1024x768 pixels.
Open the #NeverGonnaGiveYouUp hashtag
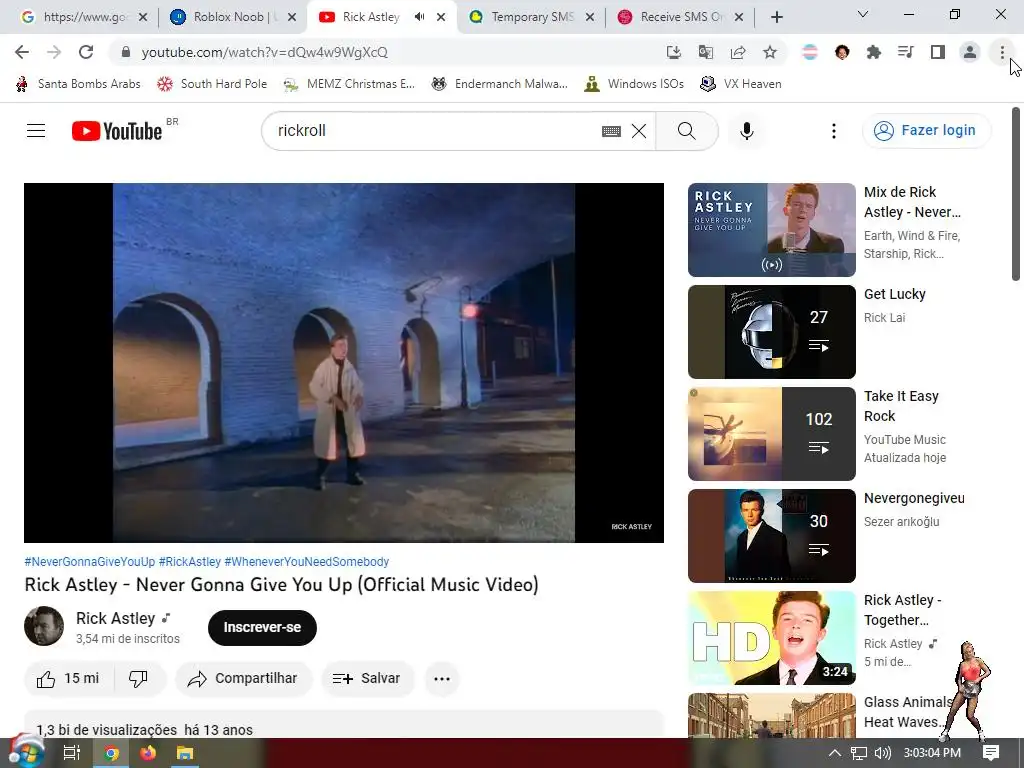point(89,562)
